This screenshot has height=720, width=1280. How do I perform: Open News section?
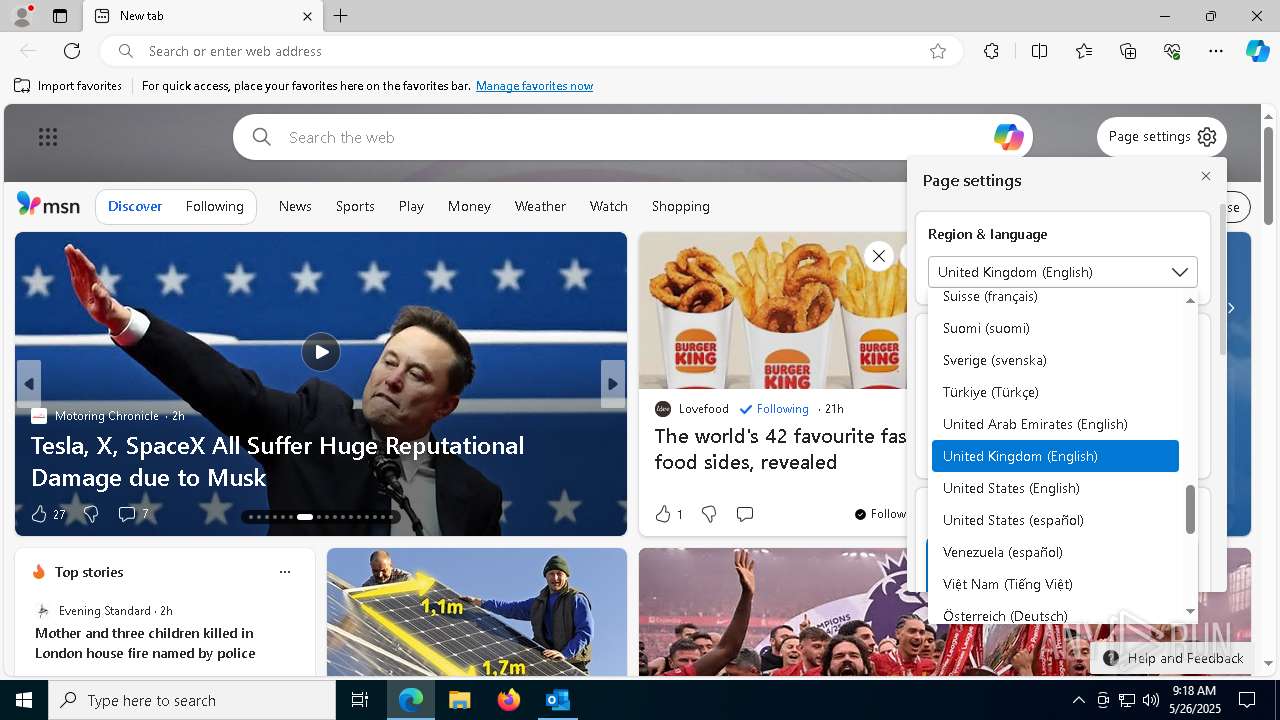click(x=295, y=206)
